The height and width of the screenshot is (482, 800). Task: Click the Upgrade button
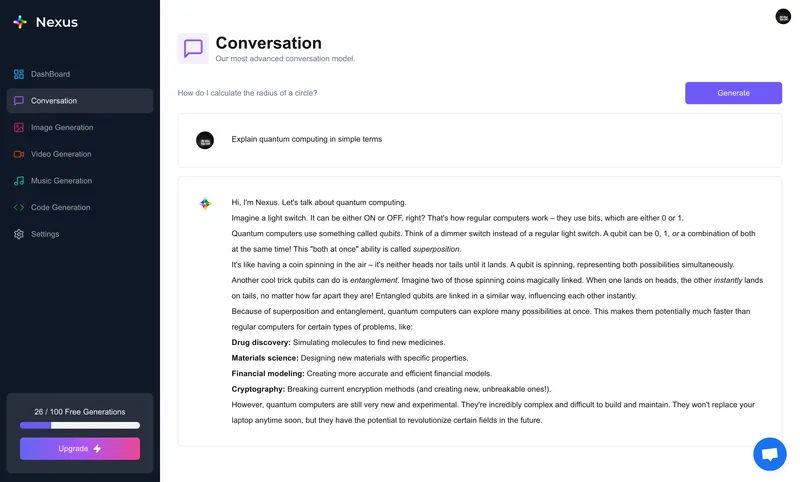click(x=80, y=449)
